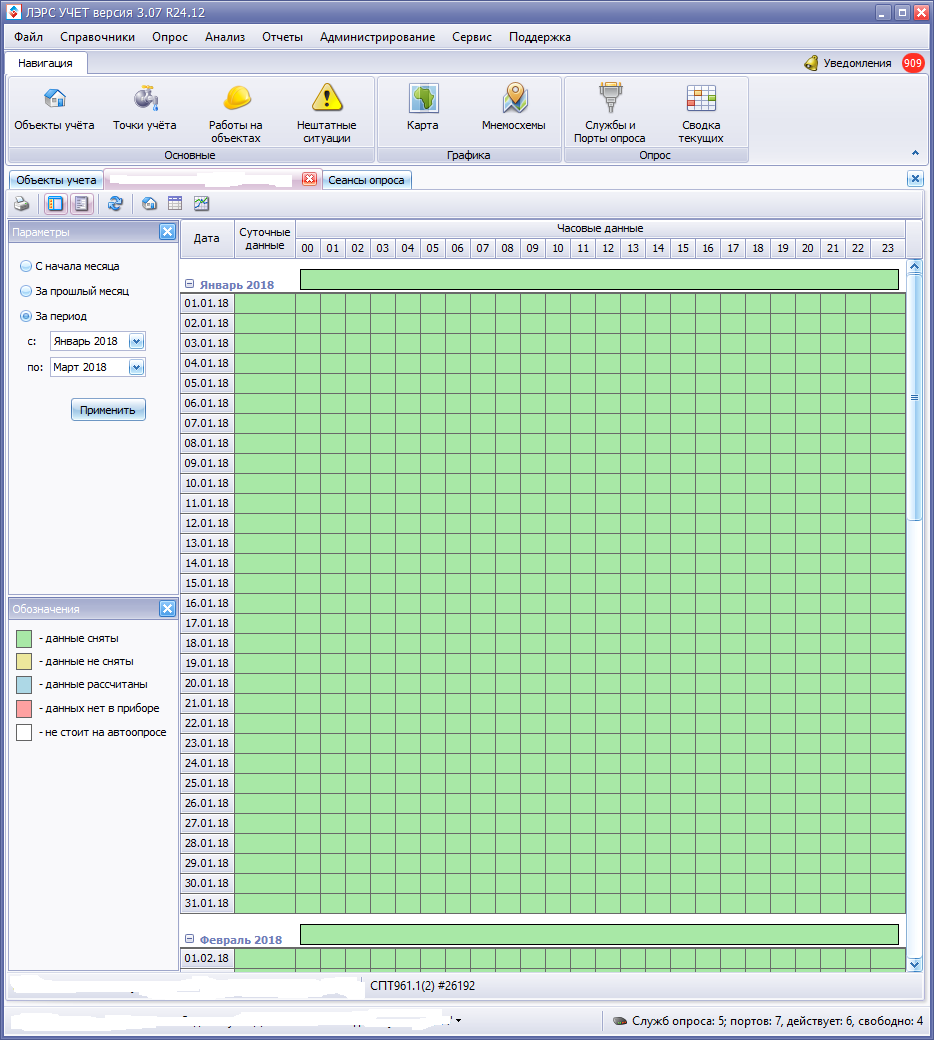Open Работы на объектах
Screen dimensions: 934x1040
click(235, 113)
